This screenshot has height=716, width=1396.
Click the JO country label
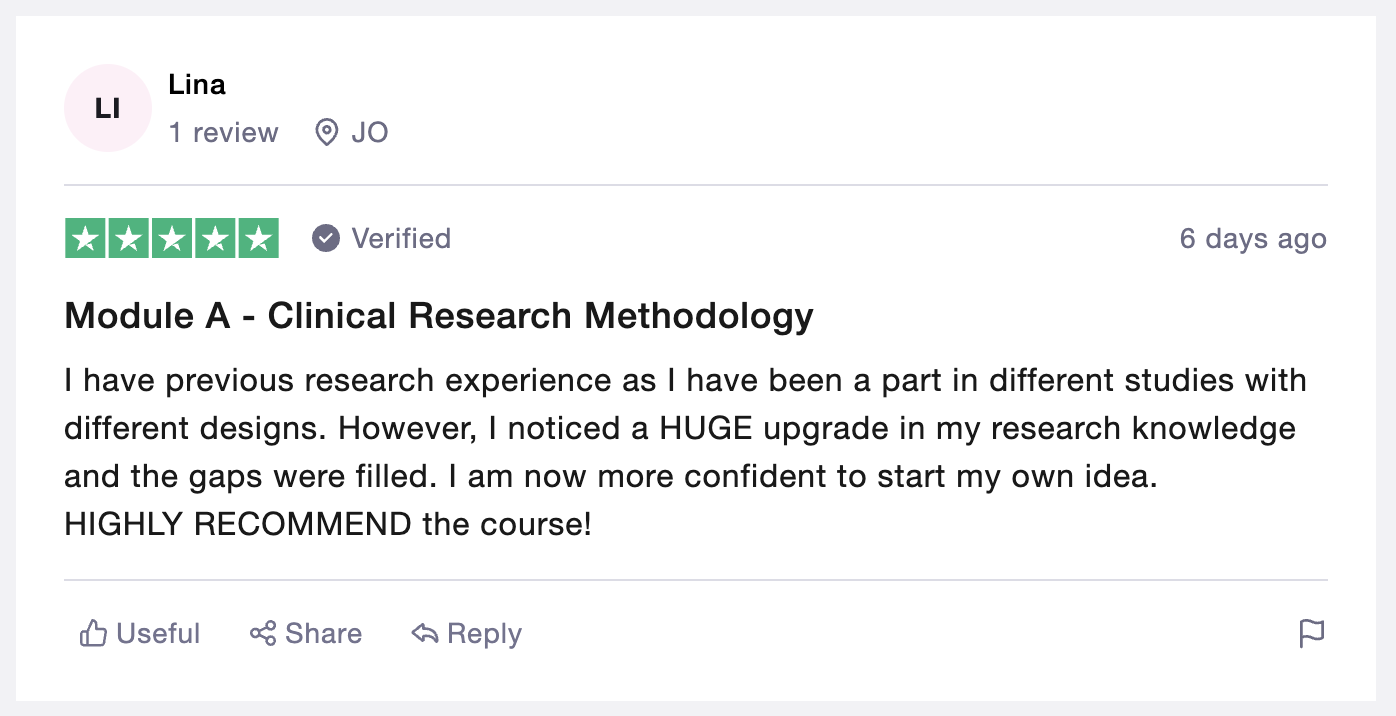(370, 132)
